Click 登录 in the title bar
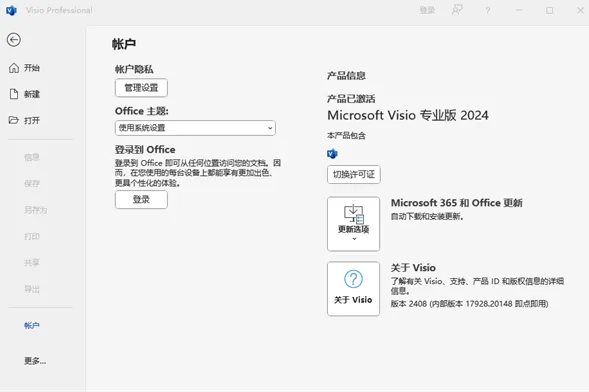 [x=427, y=11]
